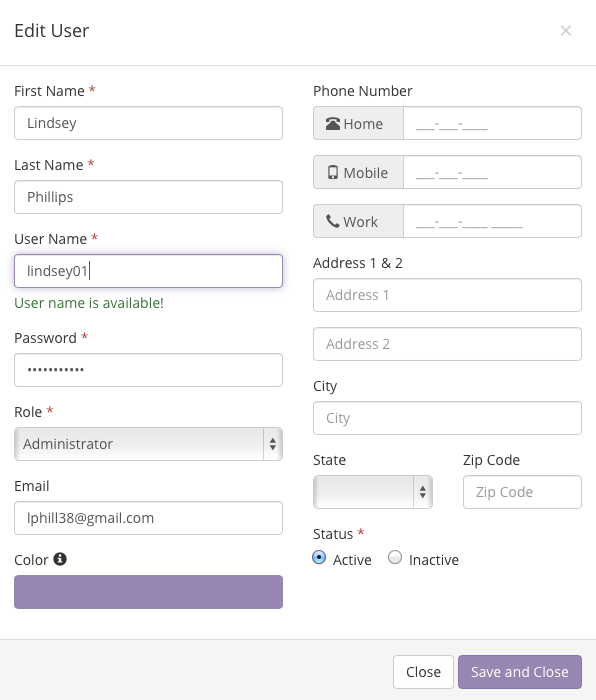Click the Last Name field with Phillips
596x700 pixels.
click(x=148, y=197)
